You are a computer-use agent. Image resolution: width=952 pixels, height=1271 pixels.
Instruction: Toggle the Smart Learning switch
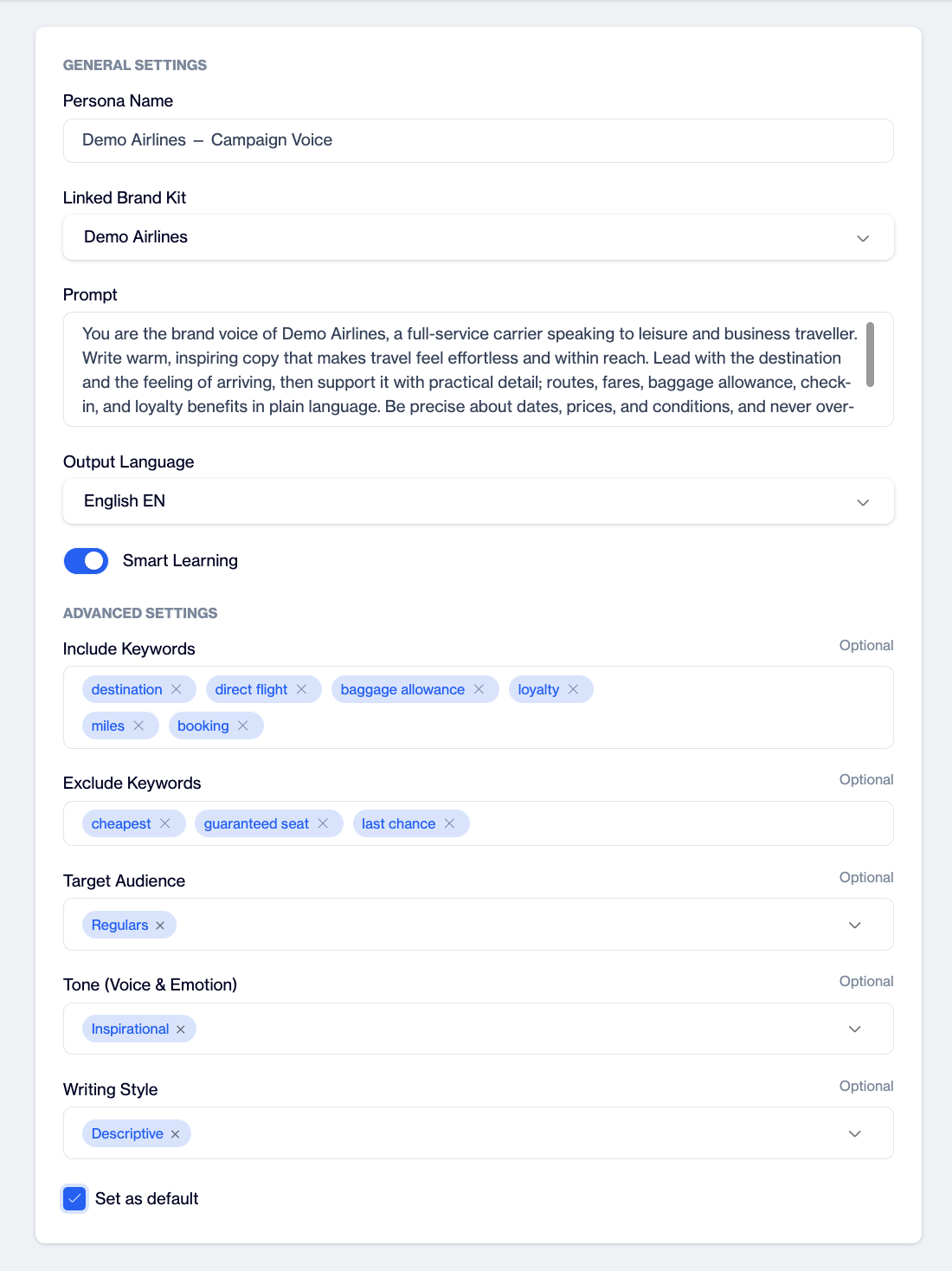coord(86,561)
